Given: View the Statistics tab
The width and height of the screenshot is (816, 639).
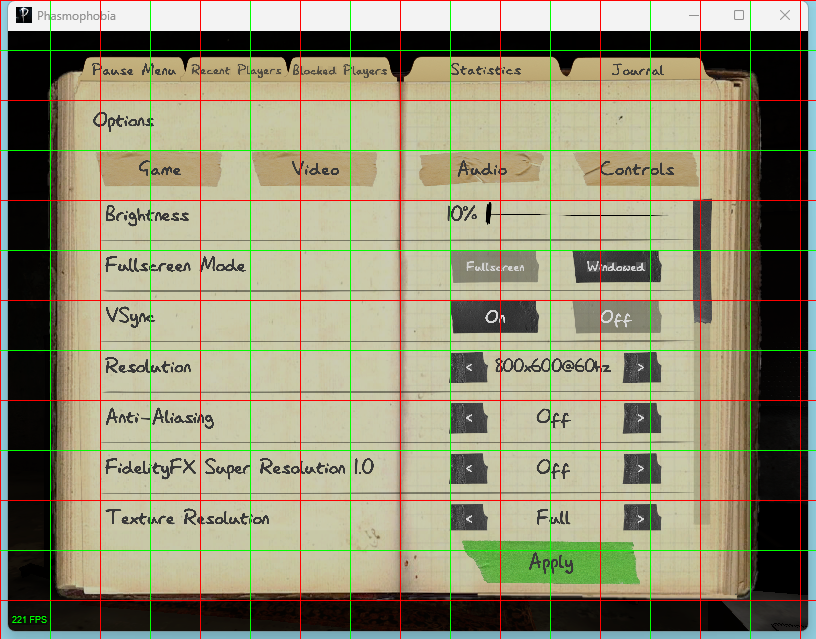Looking at the screenshot, I should 485,70.
